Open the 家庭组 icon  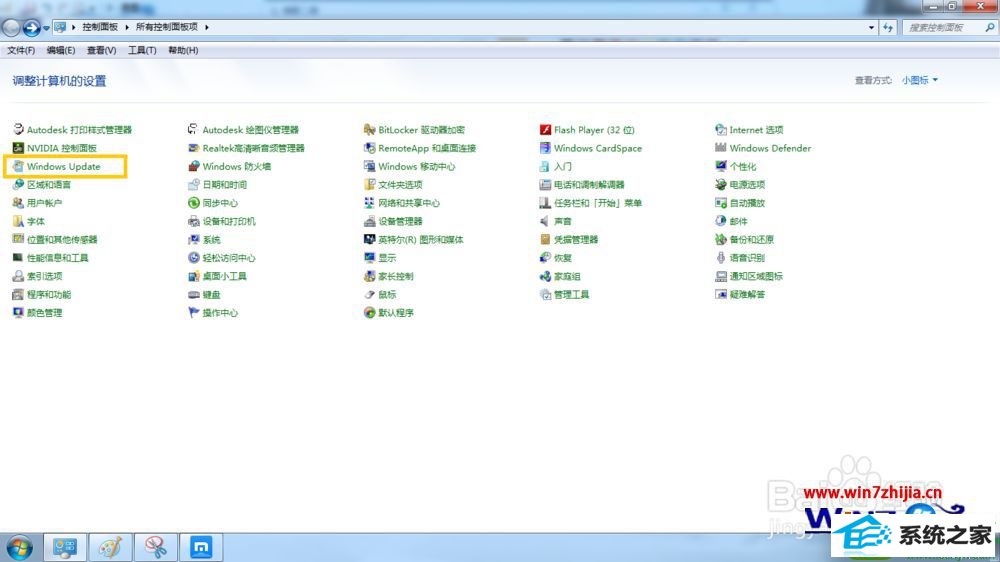(545, 276)
